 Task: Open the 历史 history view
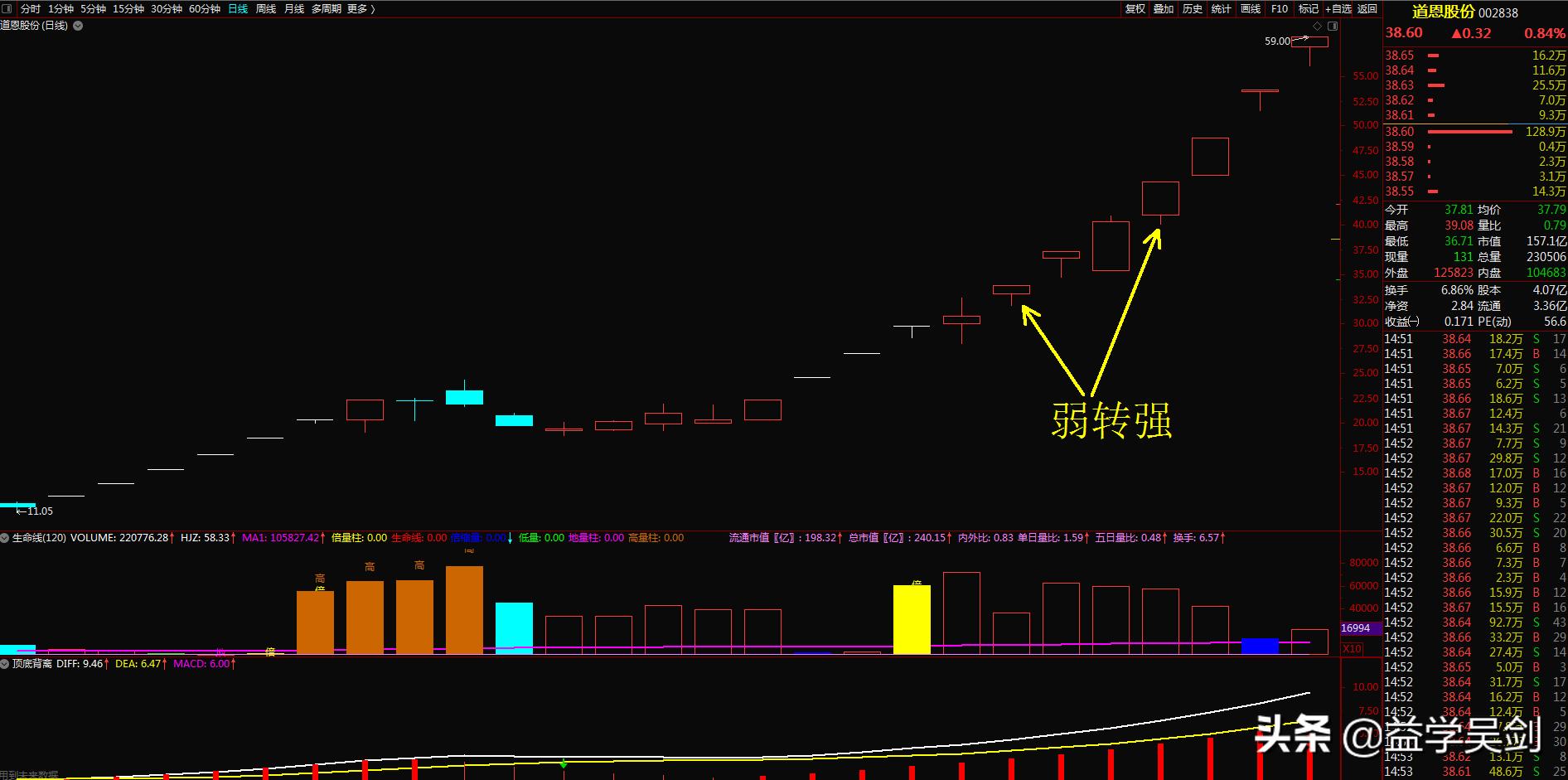pos(1193,8)
